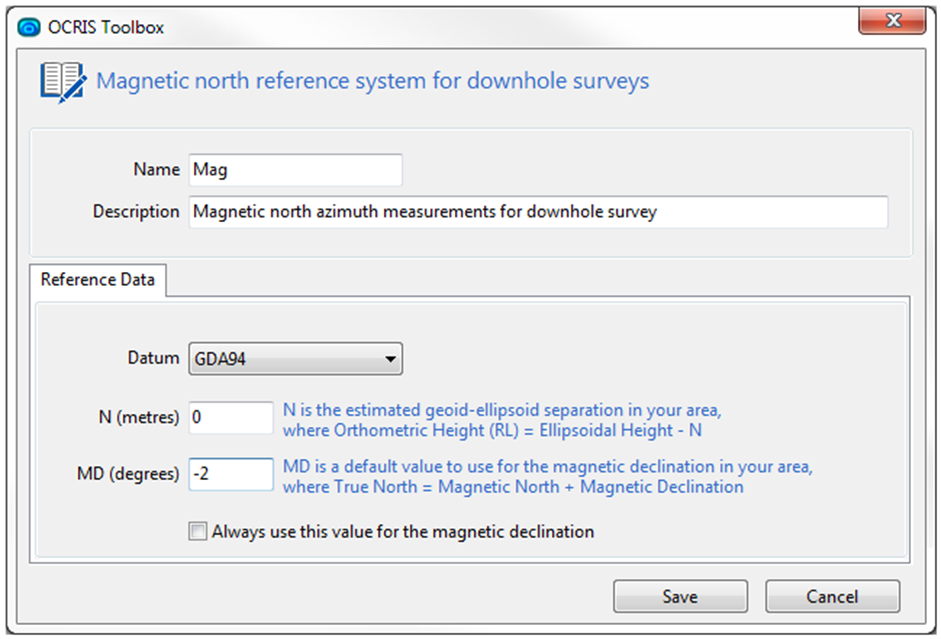Click the MD magnetic declination help text

(547, 476)
